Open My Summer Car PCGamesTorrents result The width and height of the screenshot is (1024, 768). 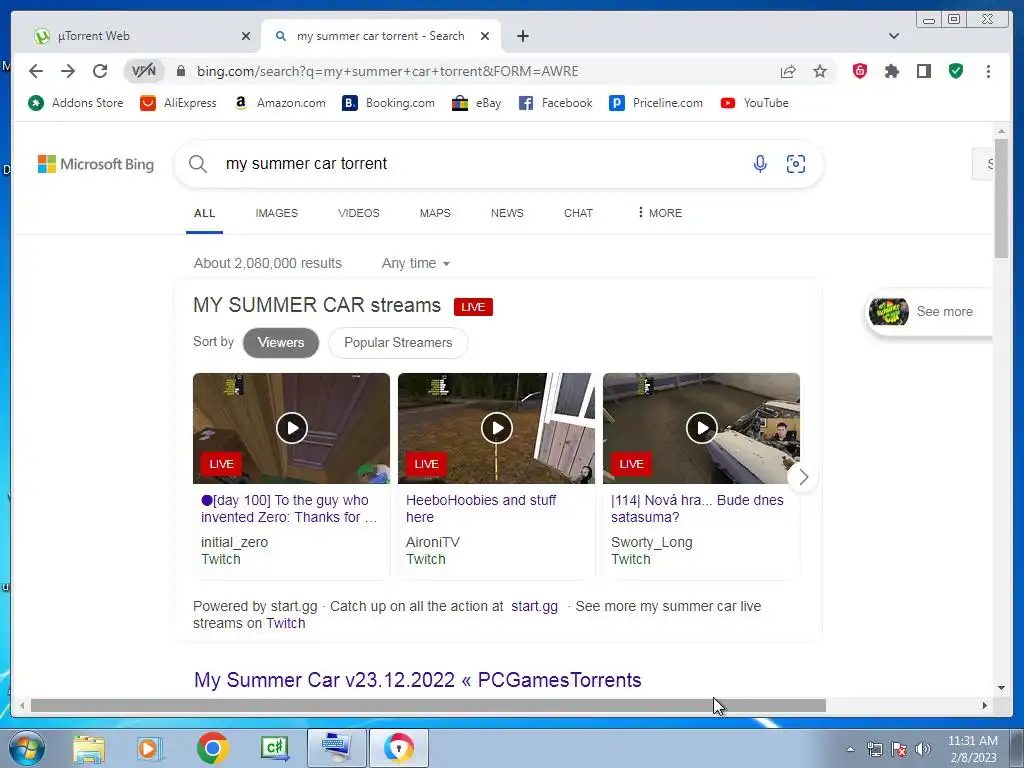click(417, 680)
